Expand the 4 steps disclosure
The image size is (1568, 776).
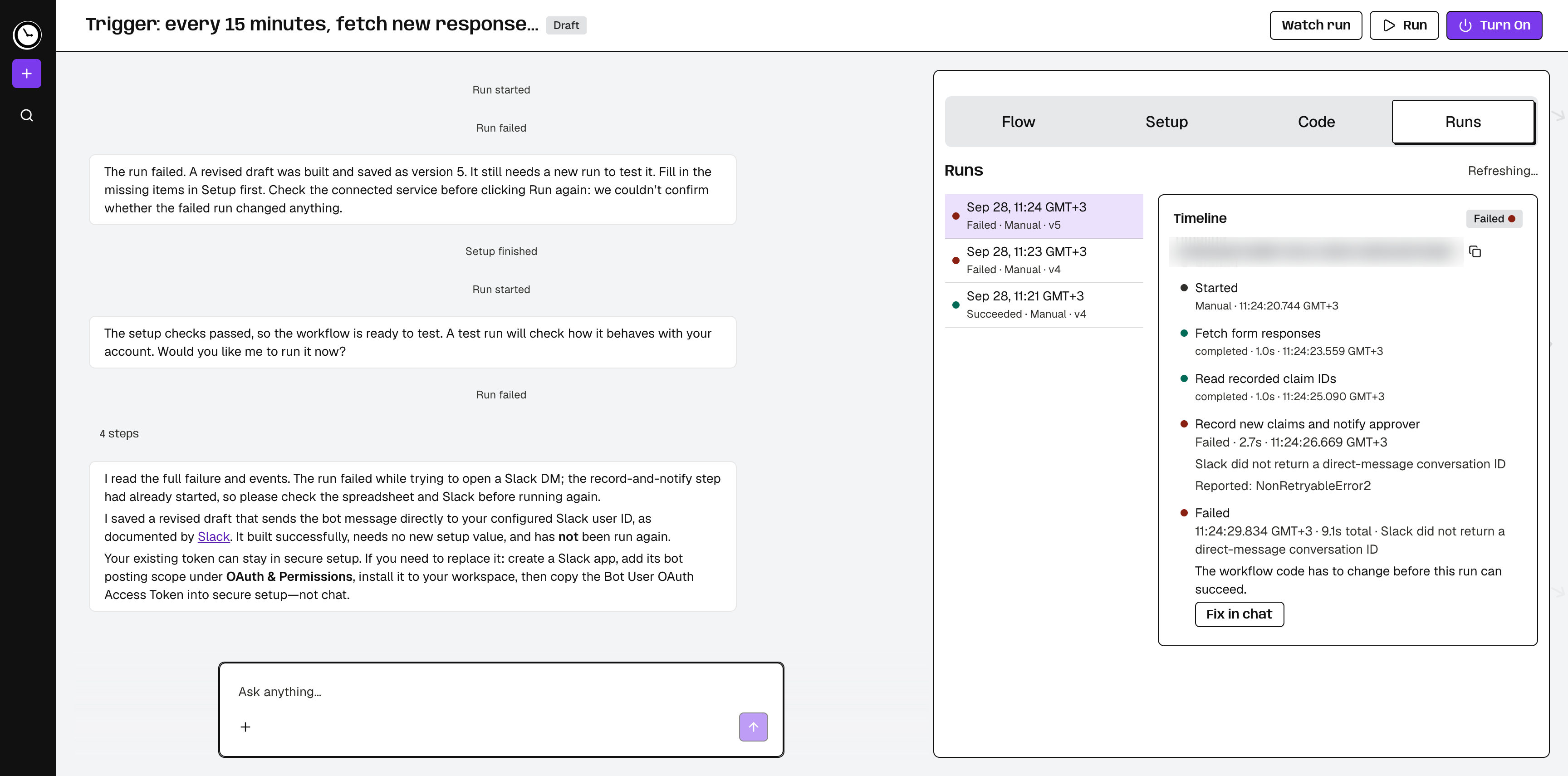[119, 433]
